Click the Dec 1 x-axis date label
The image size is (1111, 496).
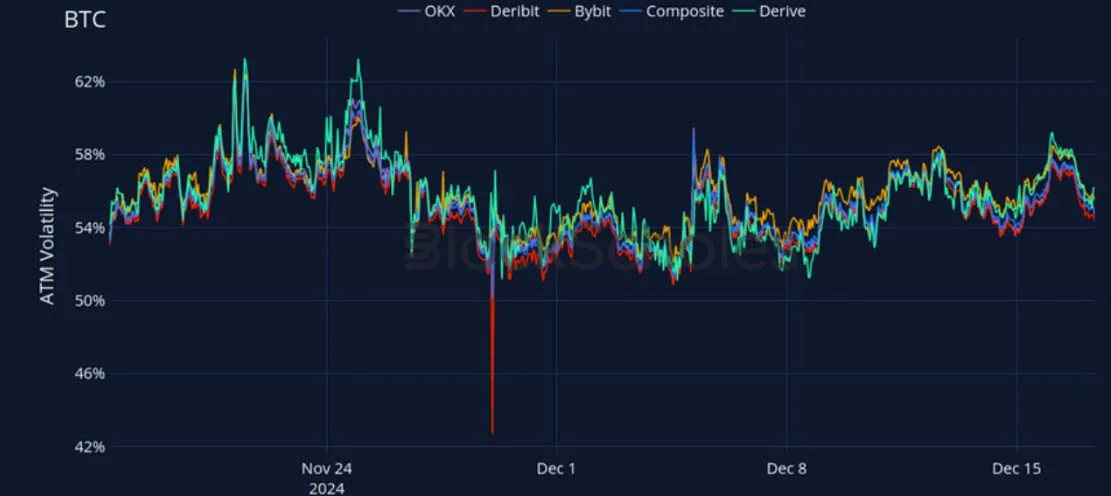pyautogui.click(x=556, y=468)
